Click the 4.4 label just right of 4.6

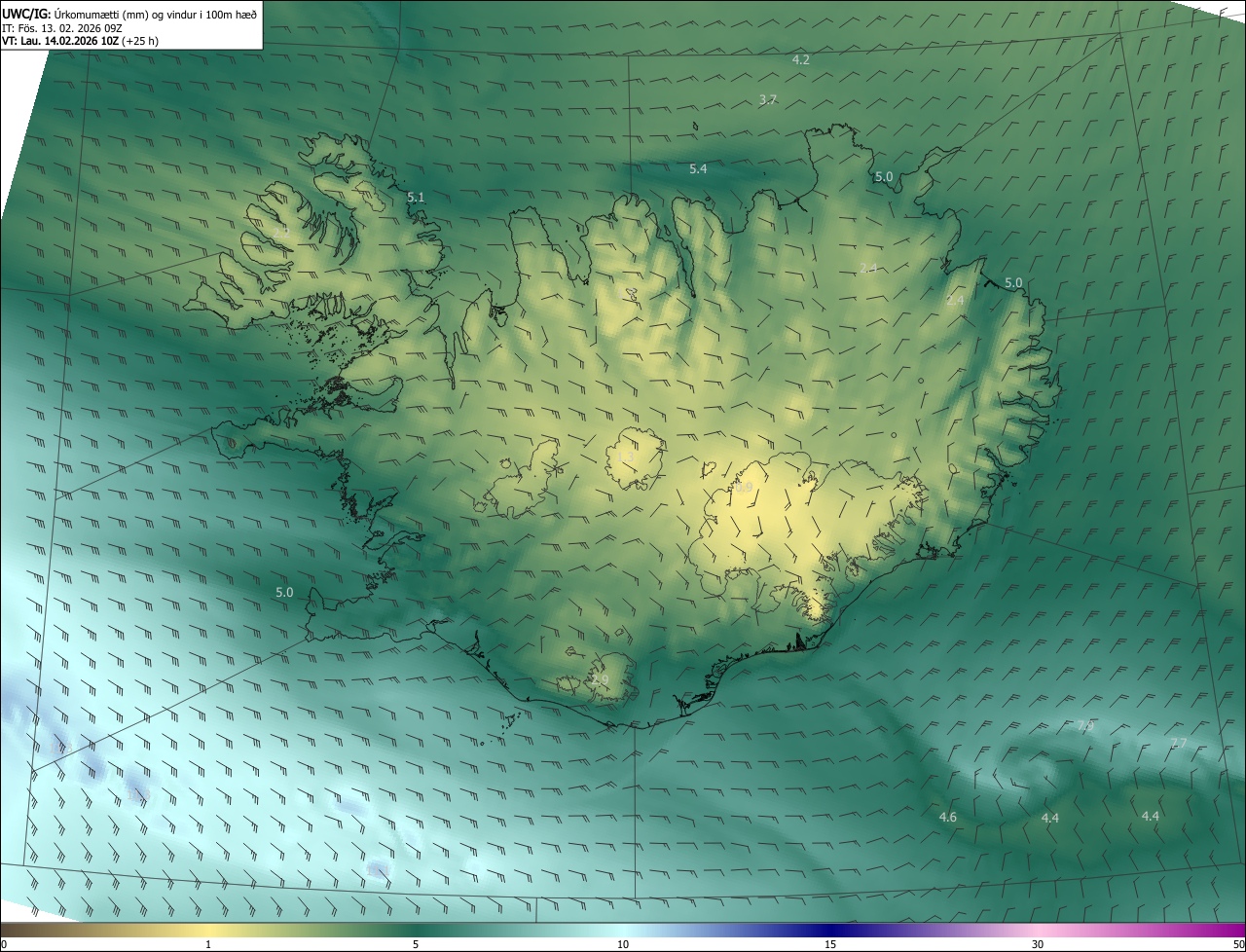coord(1050,819)
